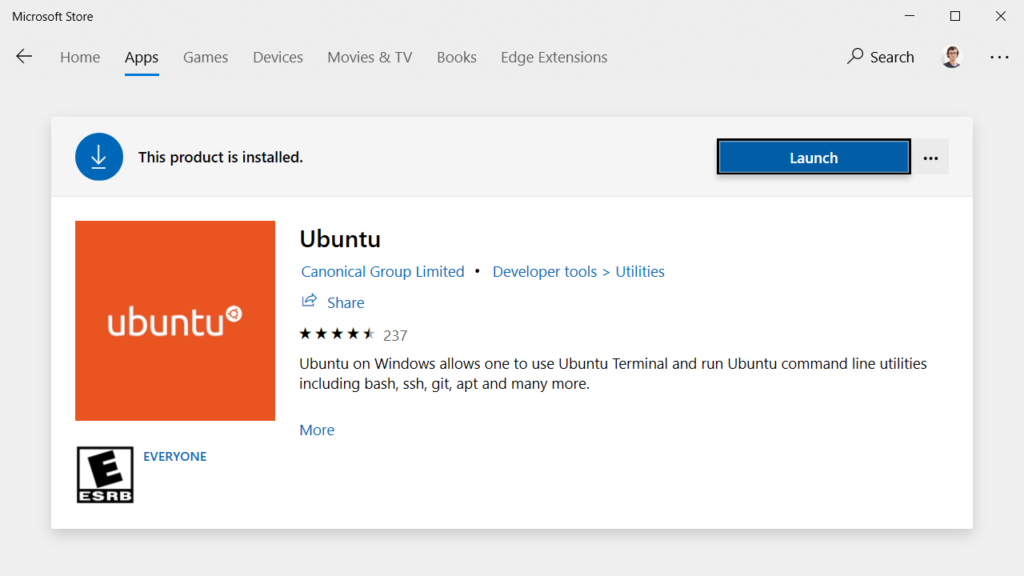Open the ellipsis menu beside Launch

[931, 157]
